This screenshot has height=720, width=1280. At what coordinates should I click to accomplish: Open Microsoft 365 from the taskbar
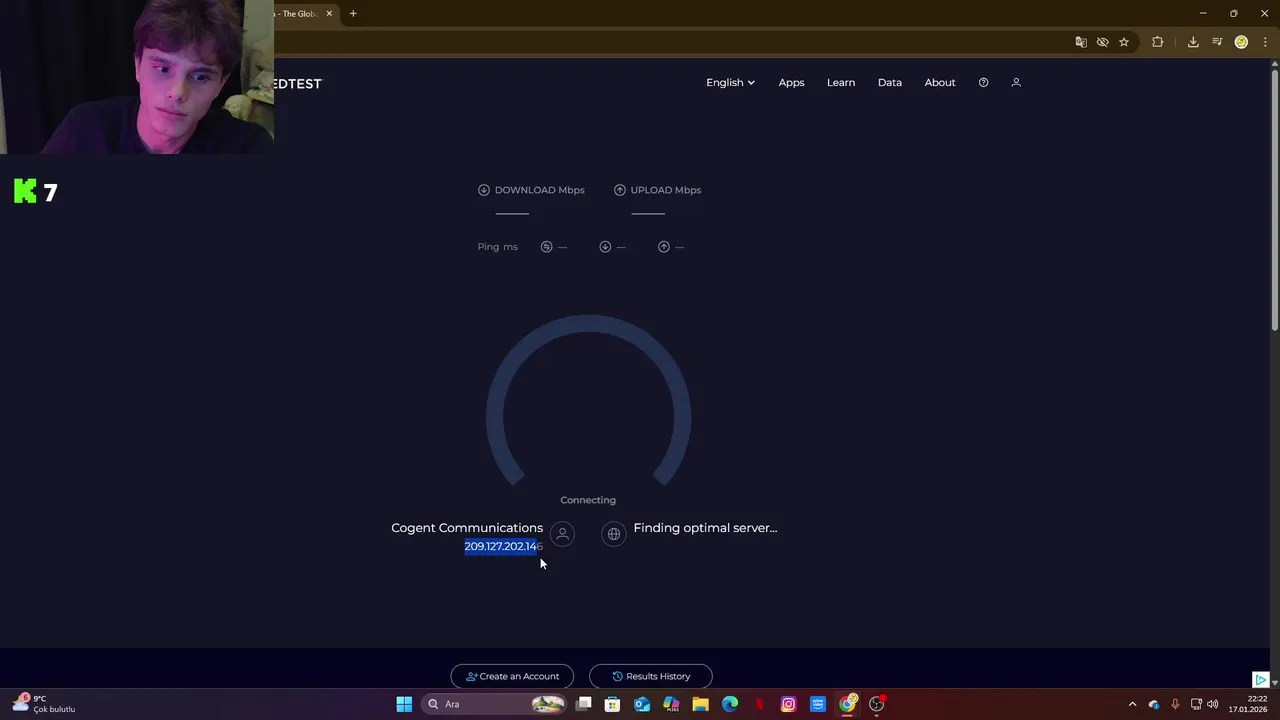(671, 704)
